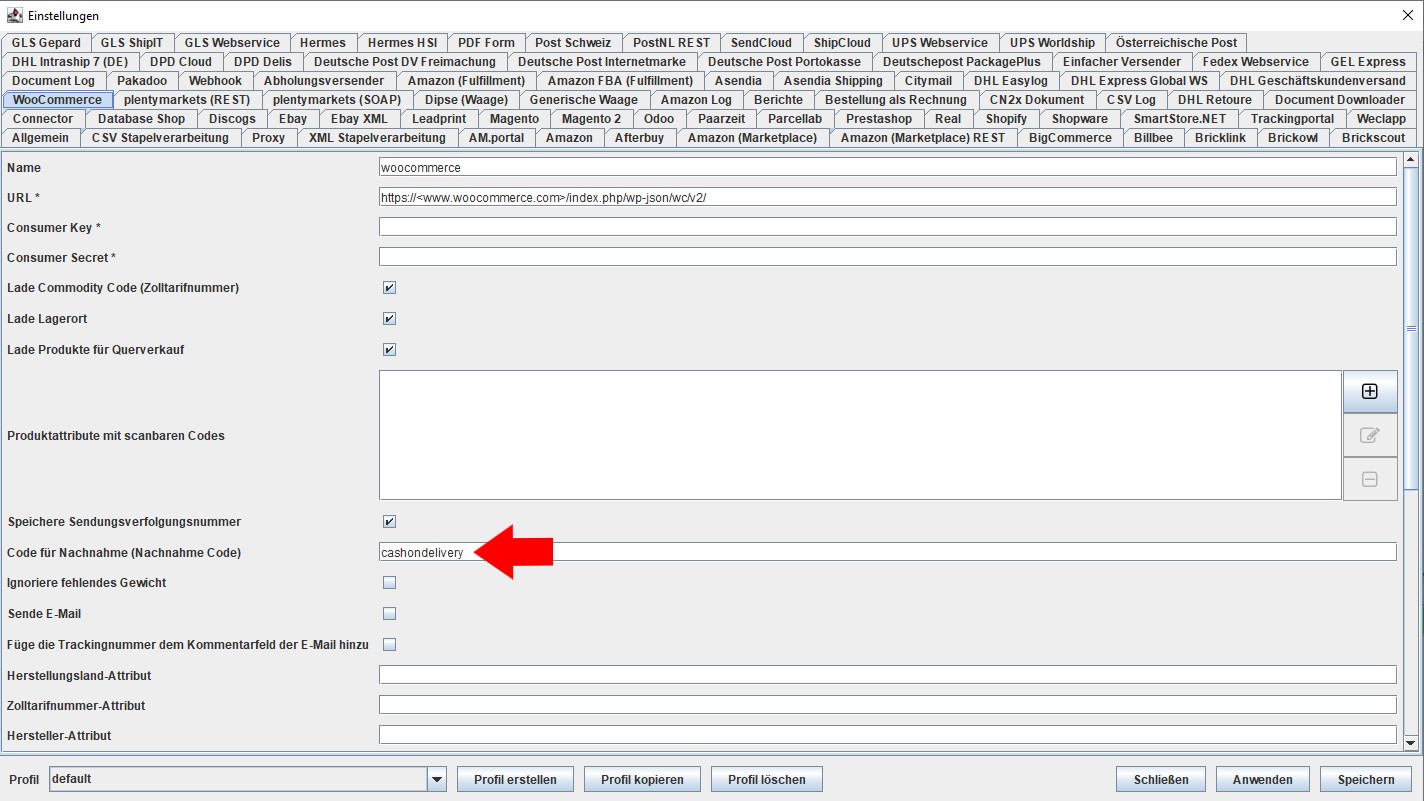The width and height of the screenshot is (1424, 801).
Task: Focus the Herstellungsland-Attribut field
Action: click(887, 675)
